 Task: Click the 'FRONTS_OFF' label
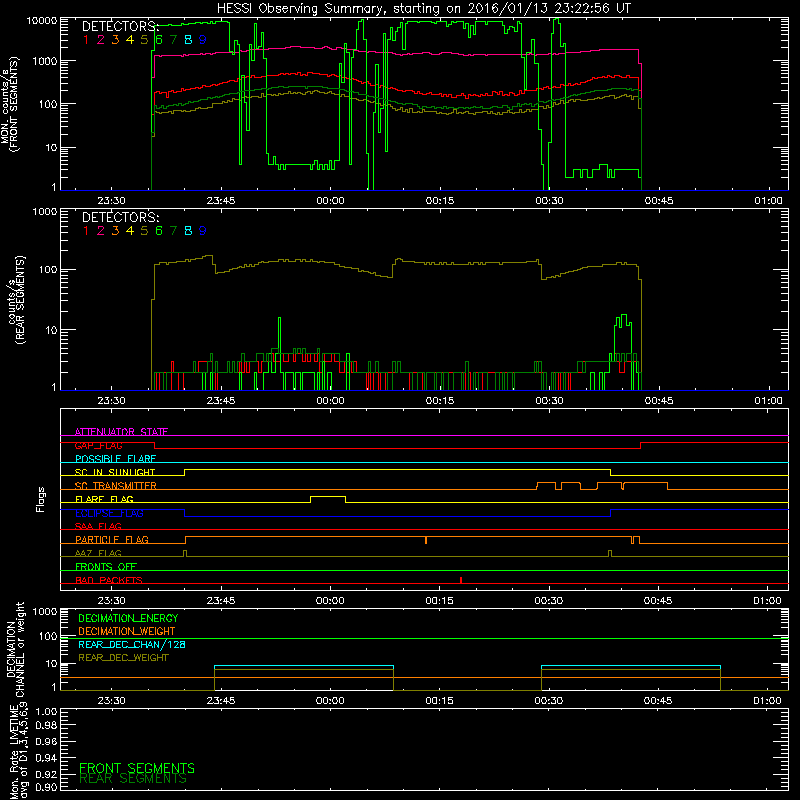(x=106, y=567)
